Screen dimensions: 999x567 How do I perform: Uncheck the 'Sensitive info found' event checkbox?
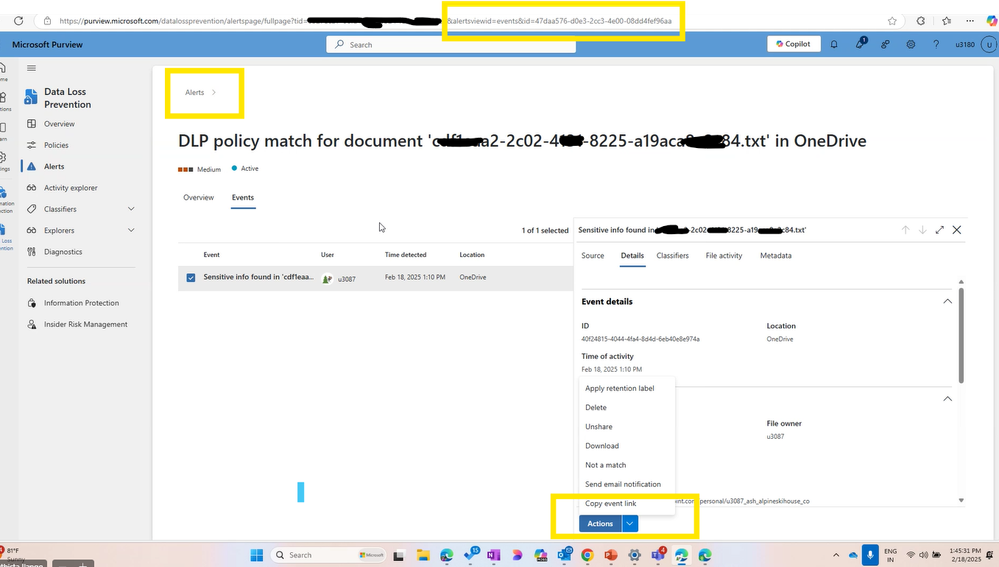[190, 278]
